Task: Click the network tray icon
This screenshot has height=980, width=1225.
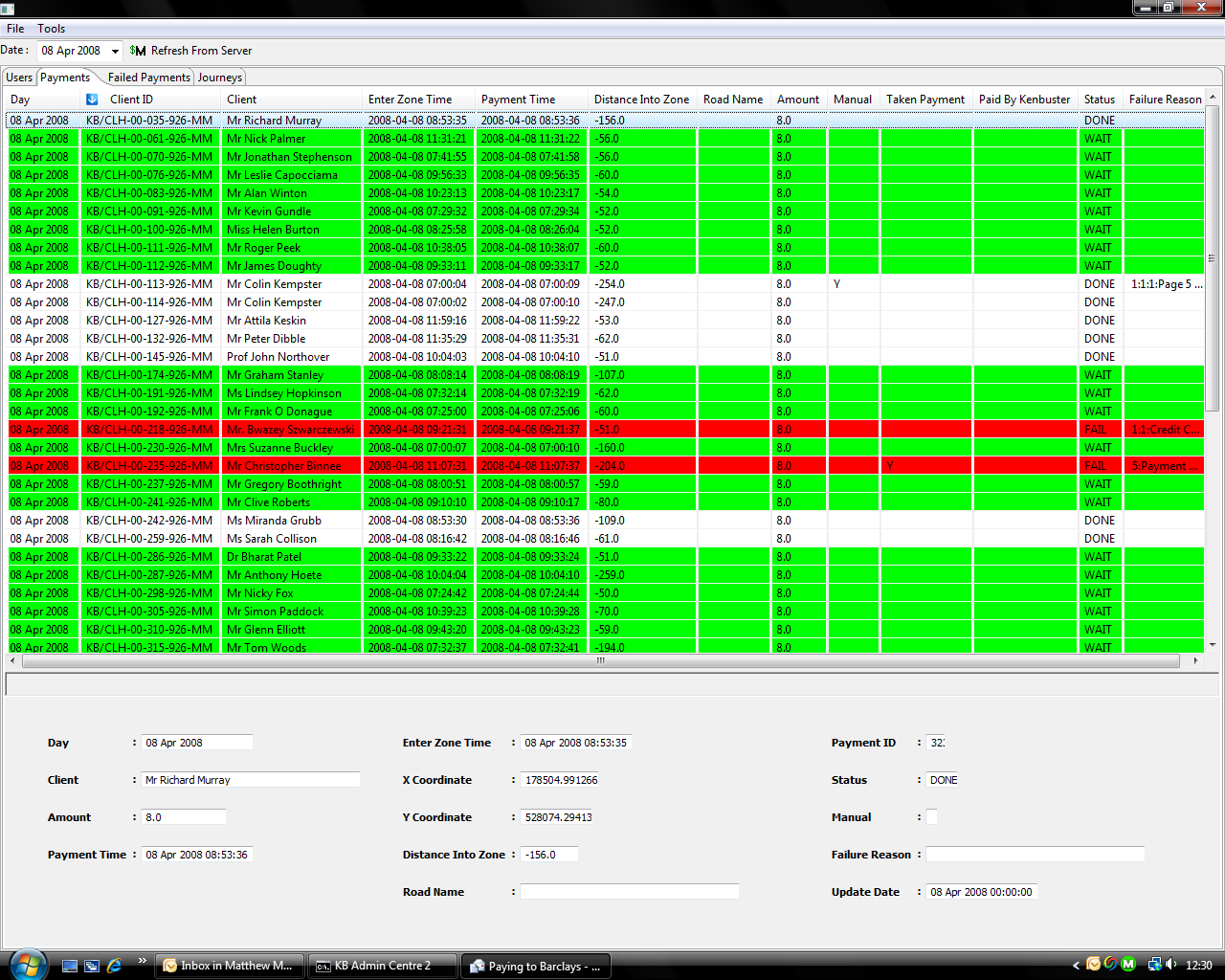Action: pos(1154,965)
